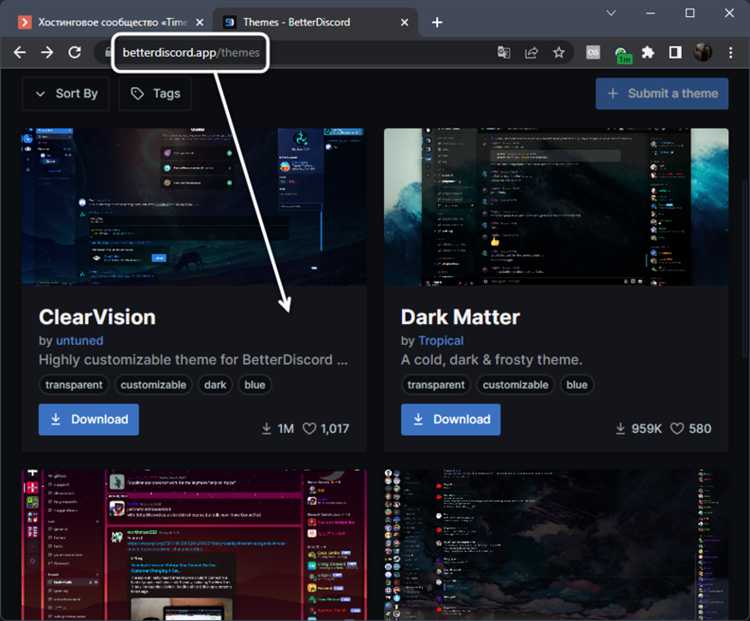Like Dark Matter with the heart icon
Image resolution: width=750 pixels, height=621 pixels.
pos(677,429)
